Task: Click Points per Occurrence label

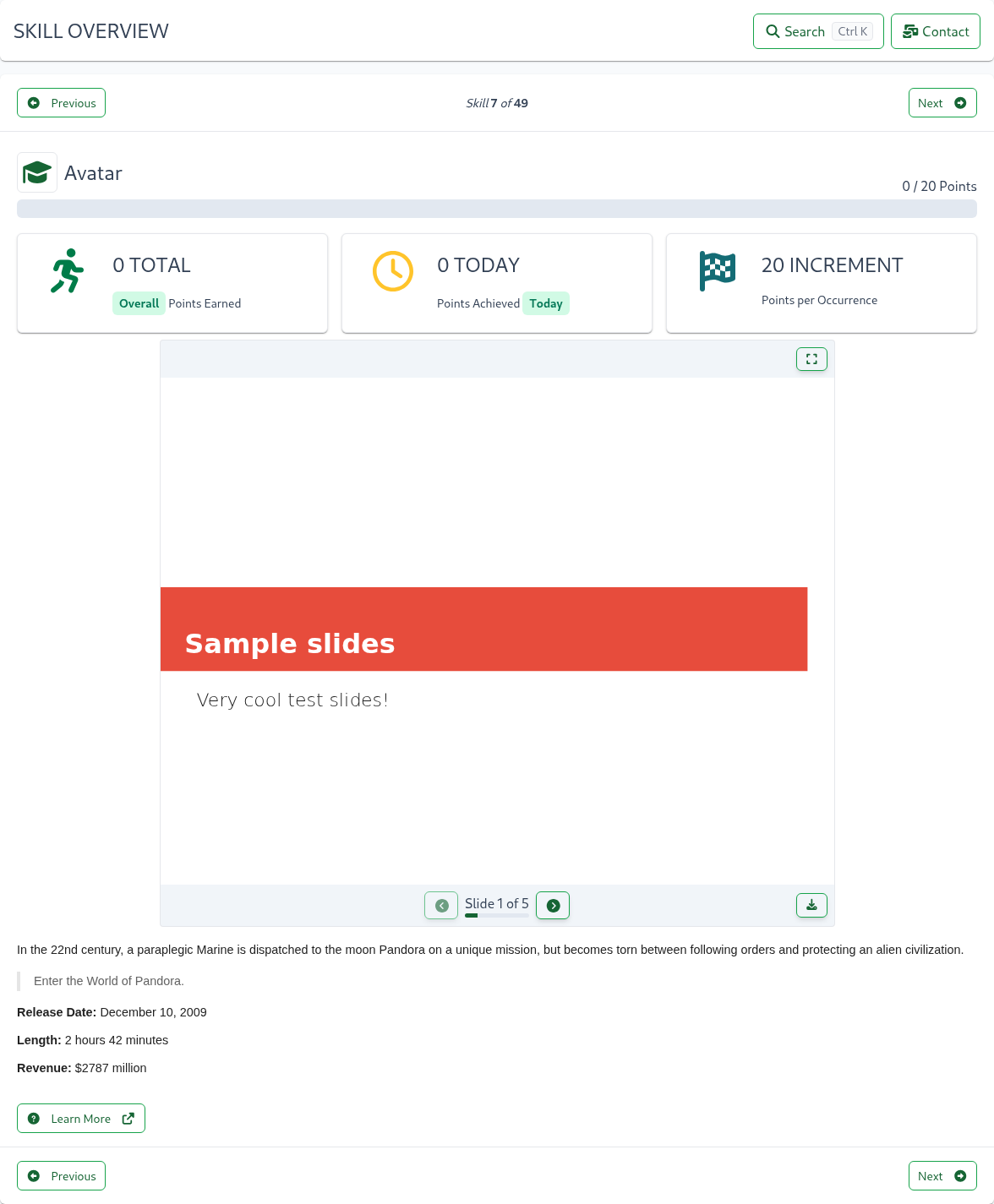Action: [819, 300]
